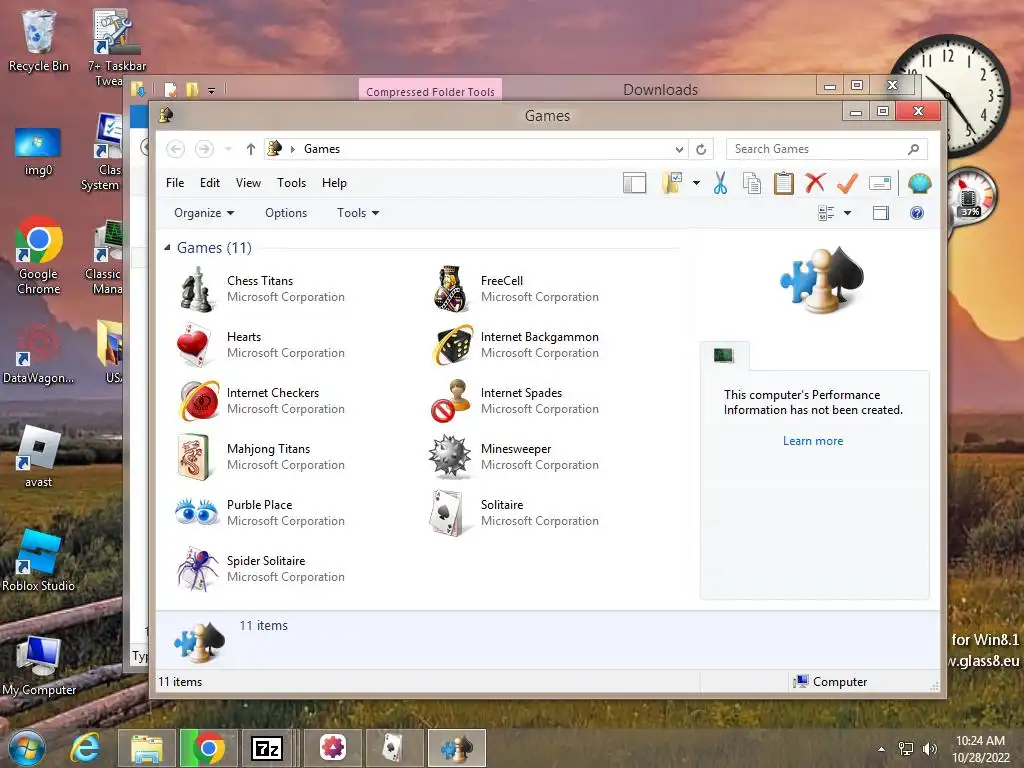
Task: Open the Spider Solitaire spider icon
Action: [197, 569]
